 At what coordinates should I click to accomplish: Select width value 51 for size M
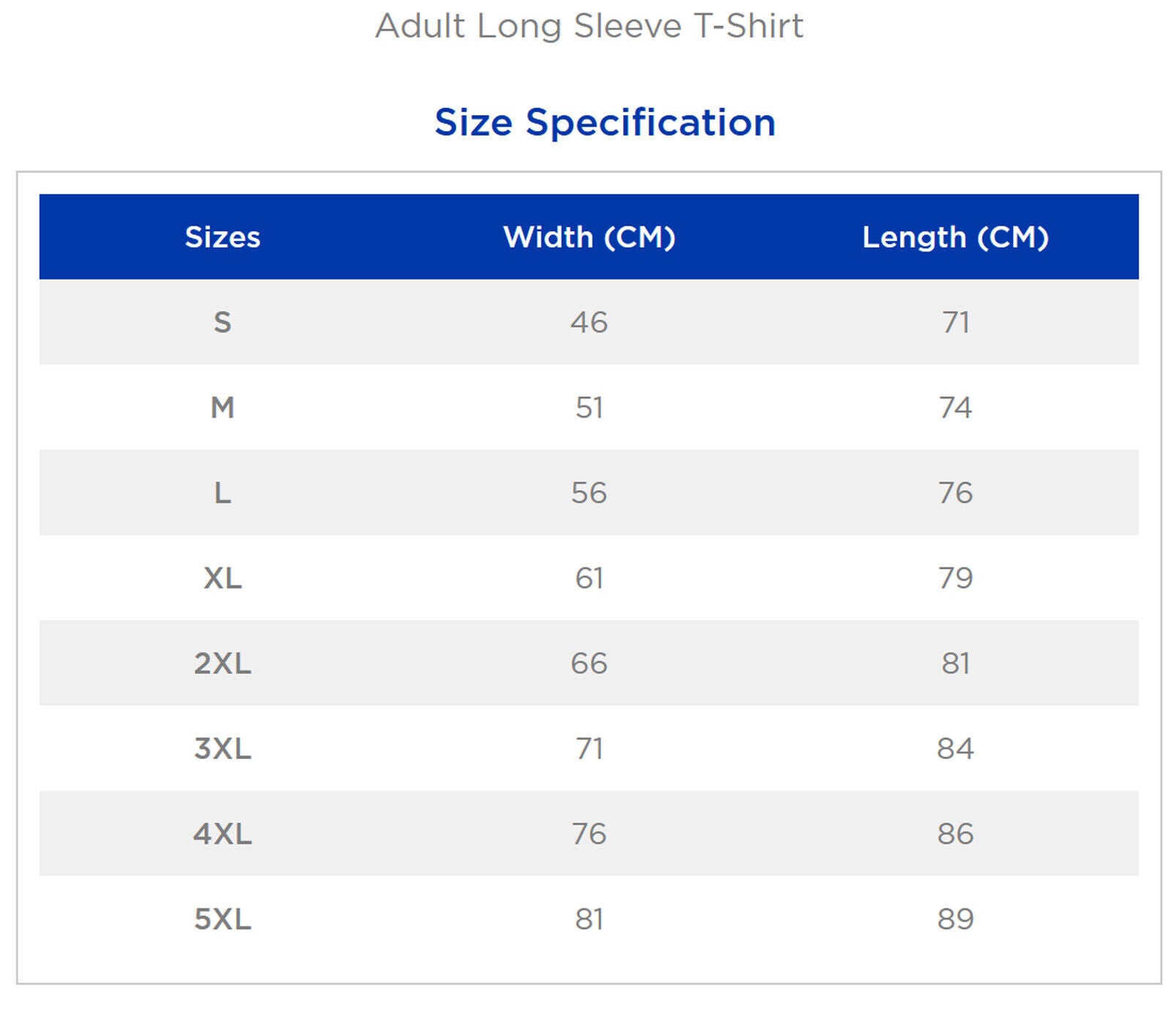coord(589,407)
